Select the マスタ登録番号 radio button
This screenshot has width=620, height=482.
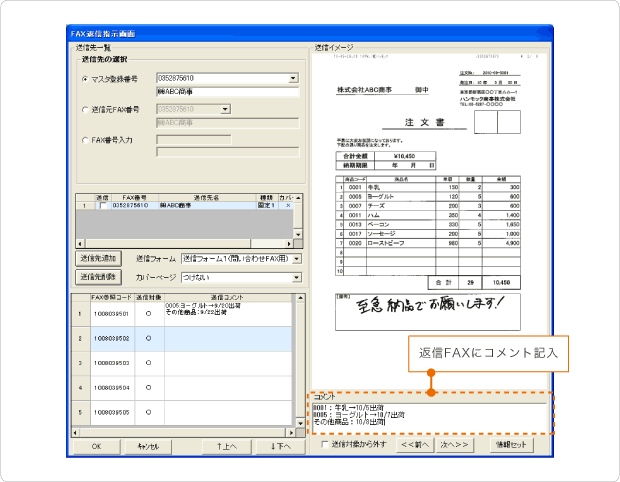[85, 79]
